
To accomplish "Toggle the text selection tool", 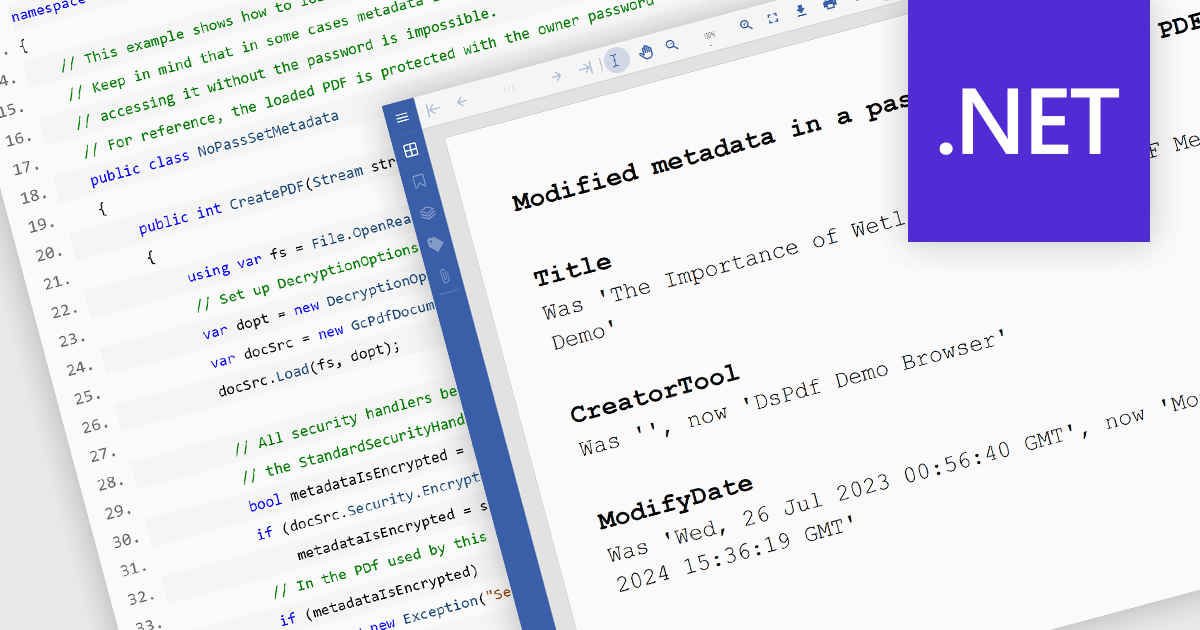I will 617,59.
